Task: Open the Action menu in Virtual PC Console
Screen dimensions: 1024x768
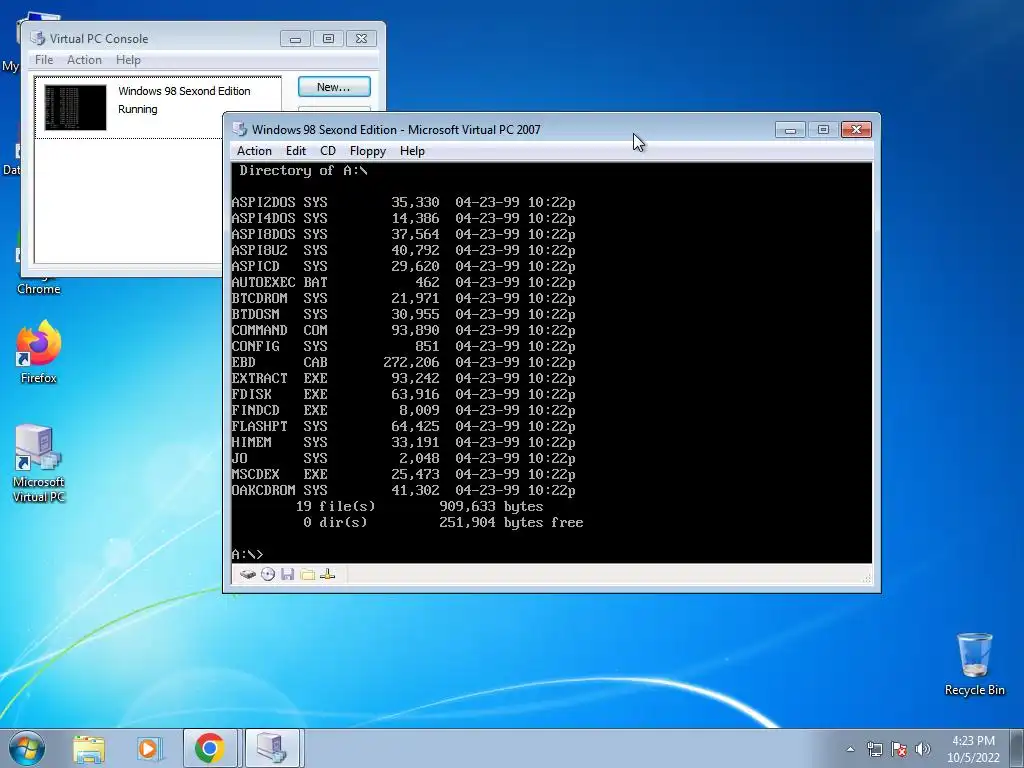Action: point(84,59)
